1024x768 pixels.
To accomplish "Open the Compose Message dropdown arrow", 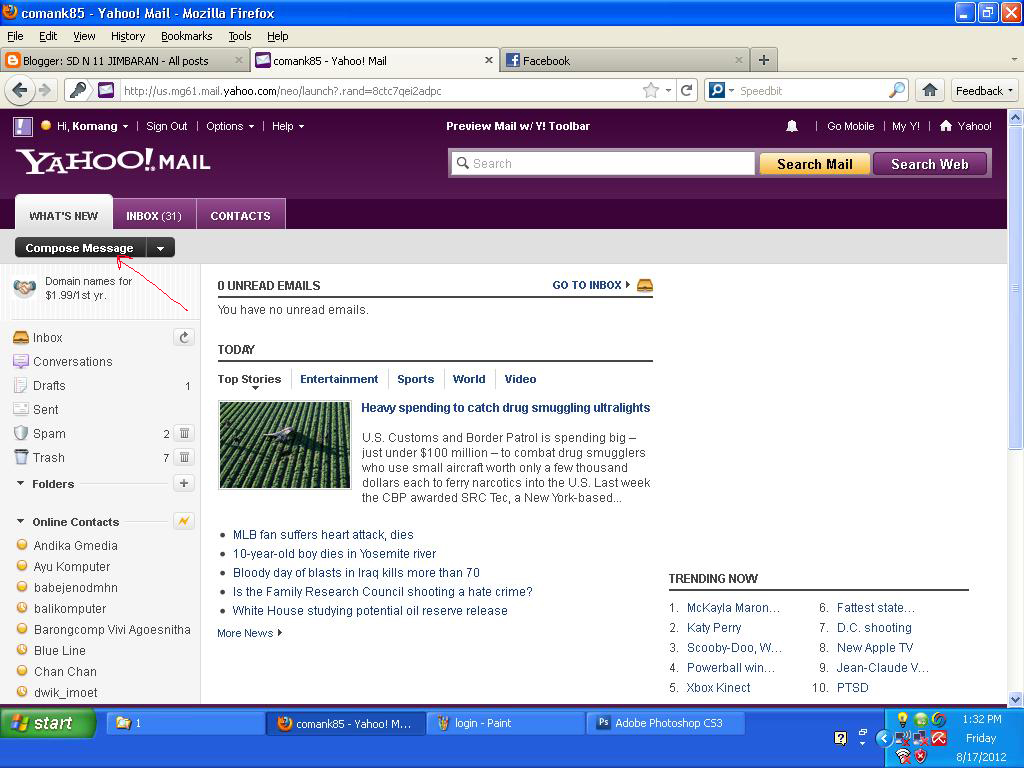I will 161,248.
